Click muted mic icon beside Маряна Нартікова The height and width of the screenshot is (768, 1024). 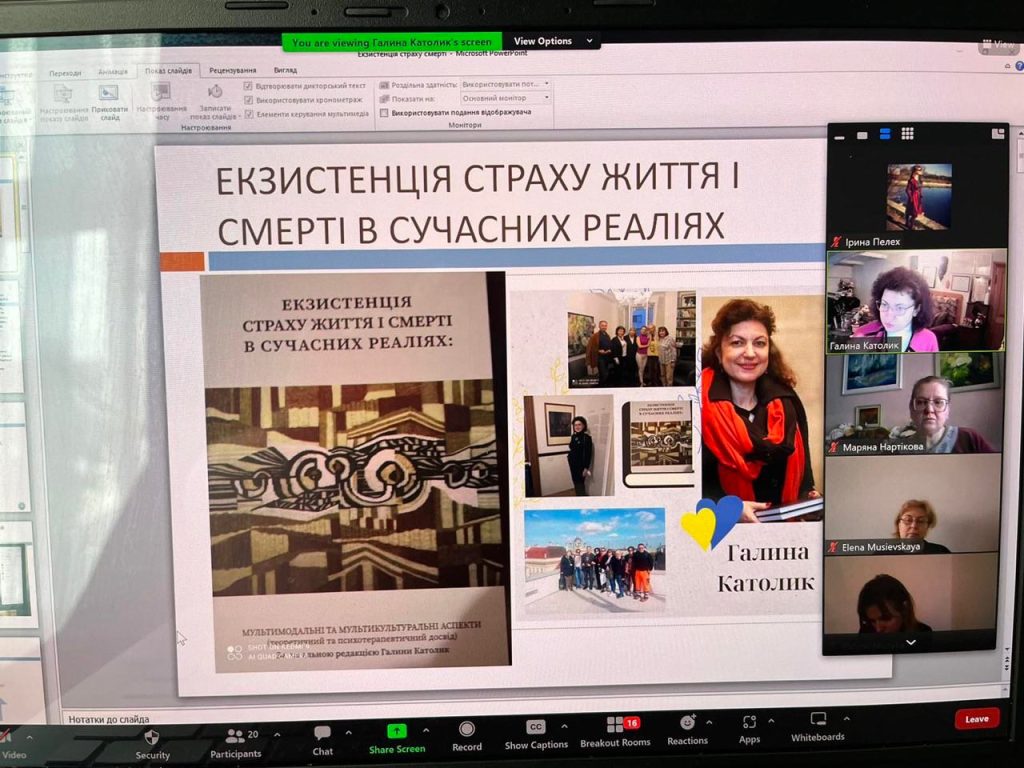tap(834, 448)
